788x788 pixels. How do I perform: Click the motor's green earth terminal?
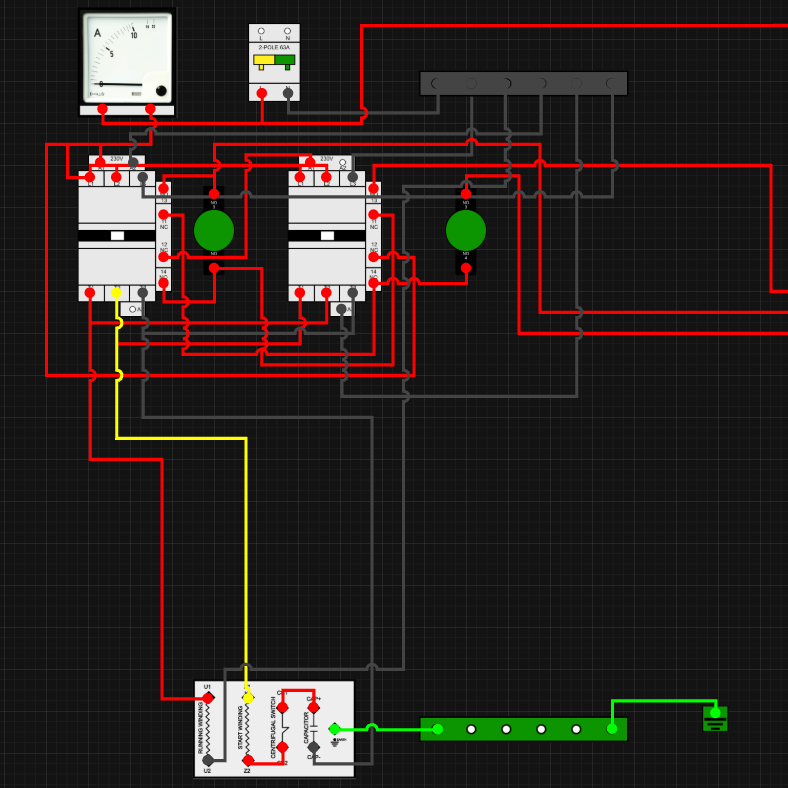[x=334, y=729]
